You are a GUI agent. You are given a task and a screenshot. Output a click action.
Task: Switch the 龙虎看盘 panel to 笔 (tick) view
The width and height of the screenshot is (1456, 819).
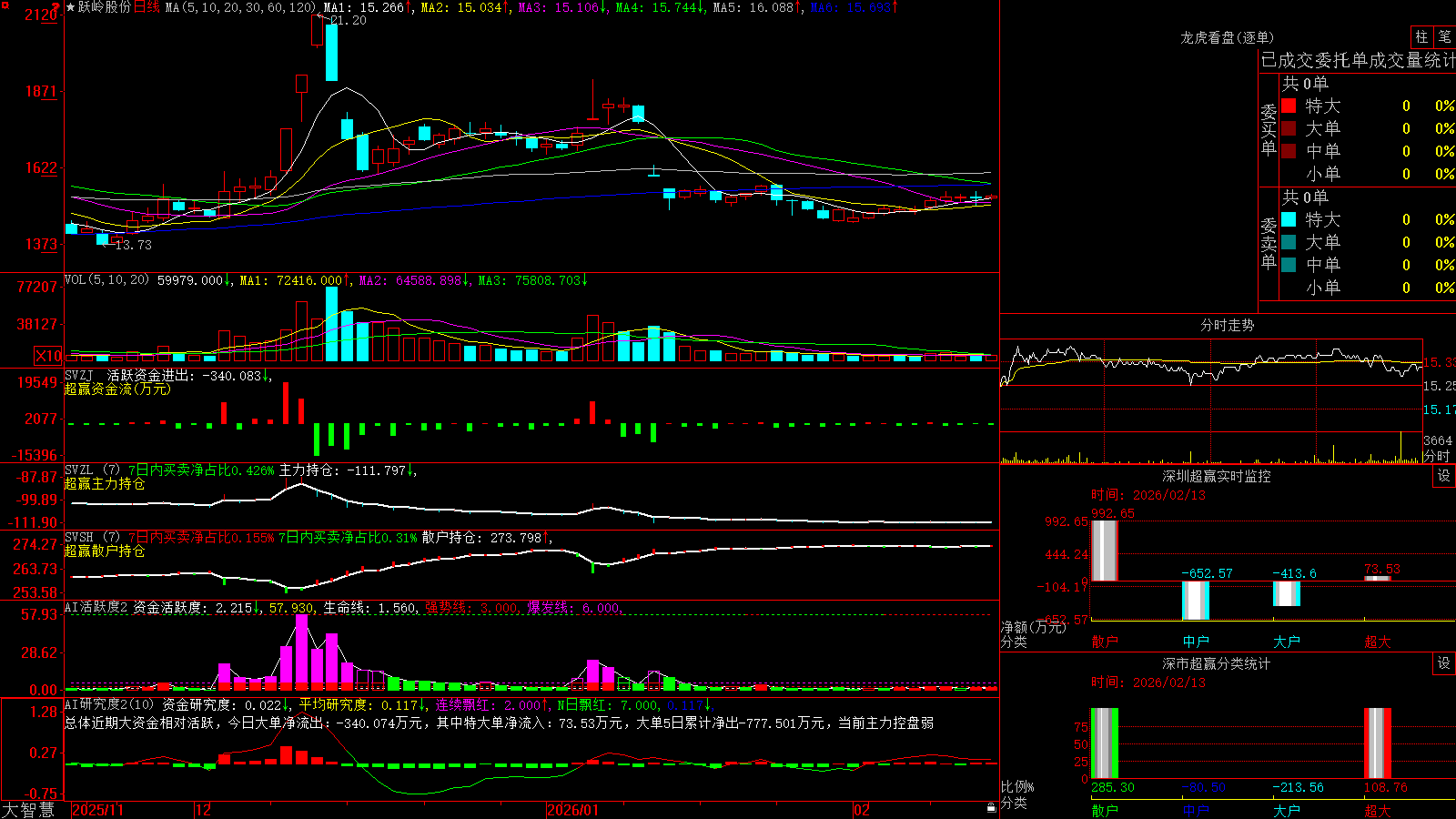pyautogui.click(x=1444, y=36)
